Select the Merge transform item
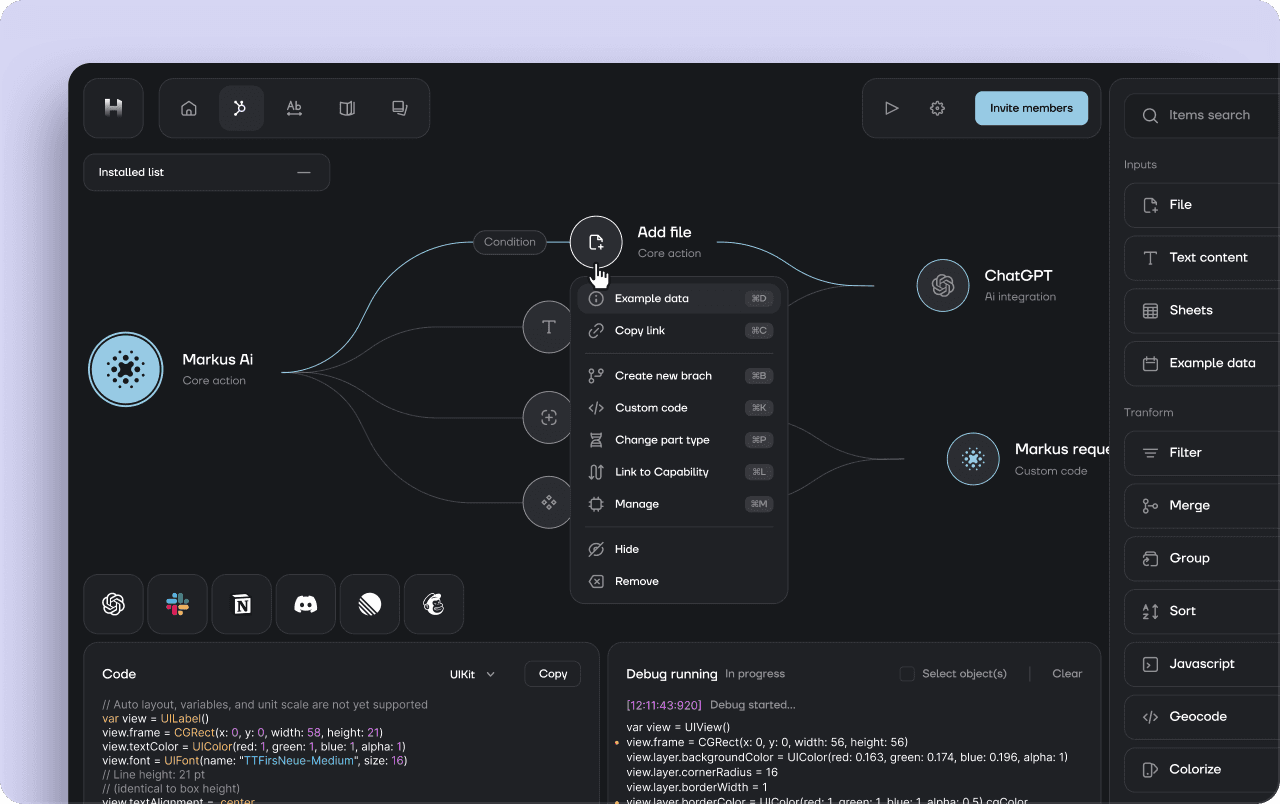Image resolution: width=1280 pixels, height=804 pixels. point(1202,506)
